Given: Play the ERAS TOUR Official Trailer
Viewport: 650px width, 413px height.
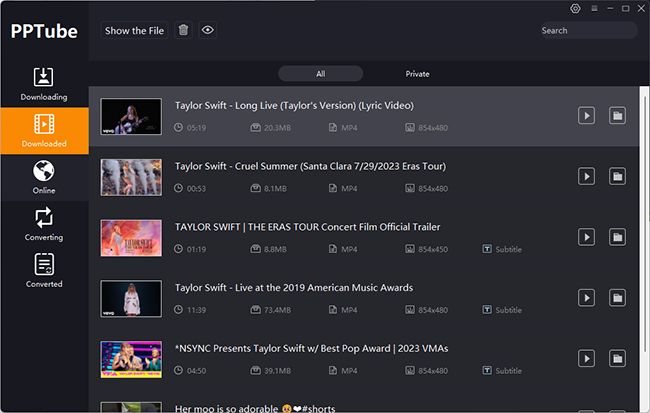Looking at the screenshot, I should coord(586,237).
